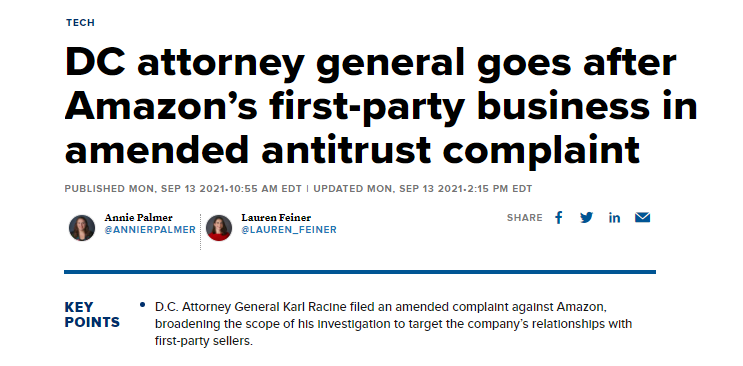The width and height of the screenshot is (743, 366).
Task: Click the published date Sep 13 10:55 AM
Action: click(x=183, y=189)
